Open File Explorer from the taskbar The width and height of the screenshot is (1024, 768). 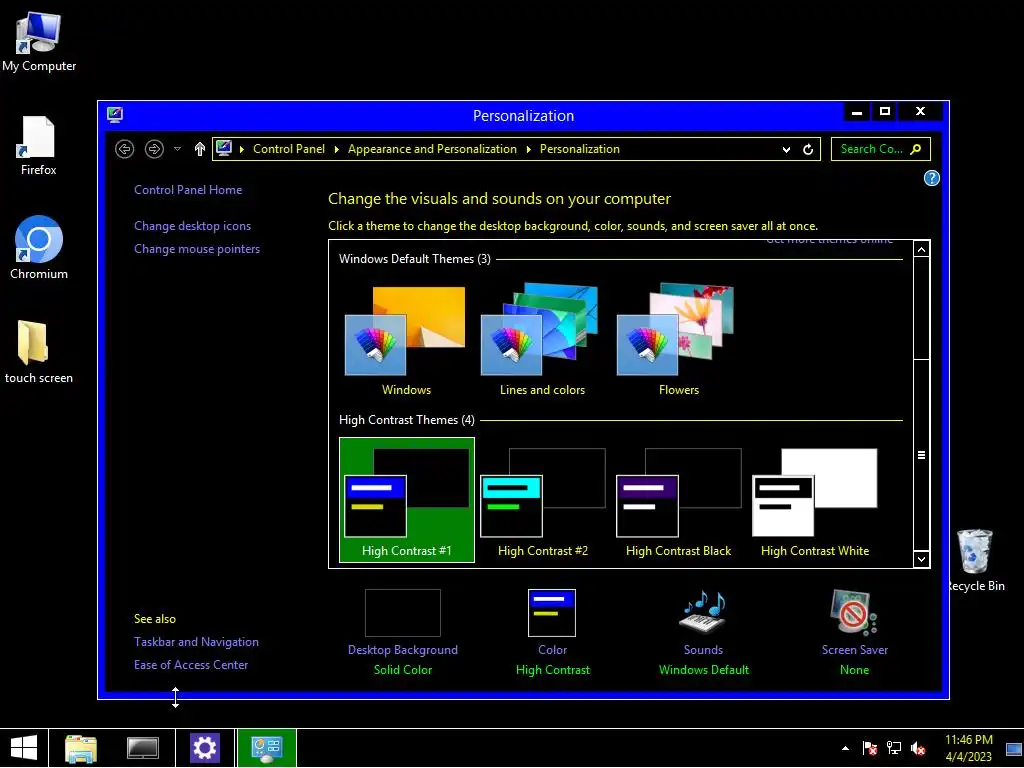81,748
